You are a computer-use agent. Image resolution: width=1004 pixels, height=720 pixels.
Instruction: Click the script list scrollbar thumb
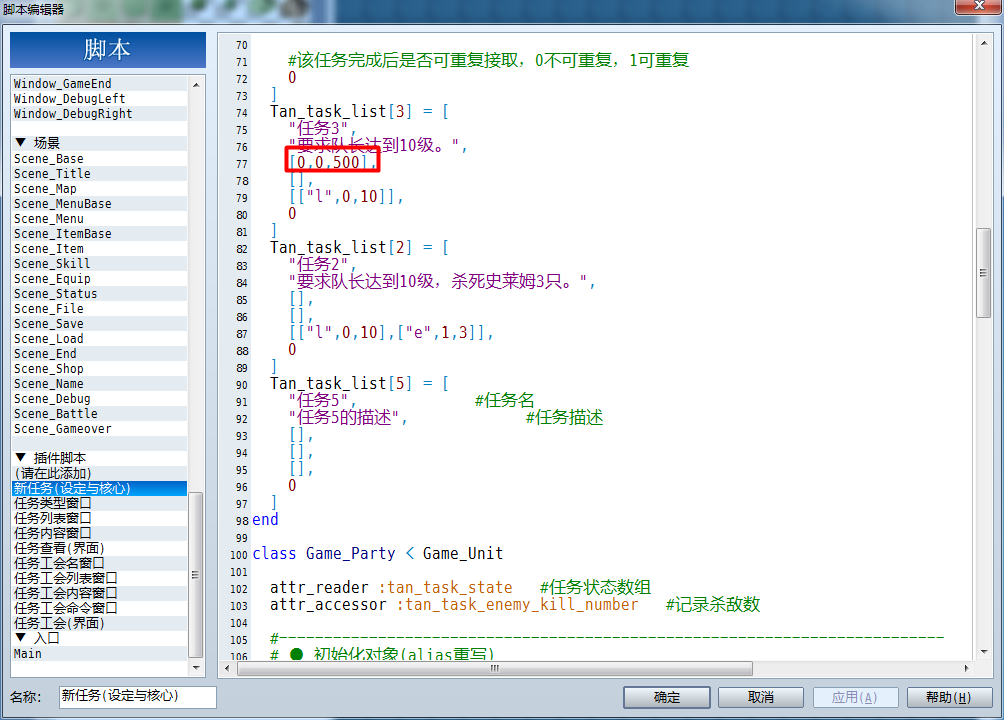[196, 575]
